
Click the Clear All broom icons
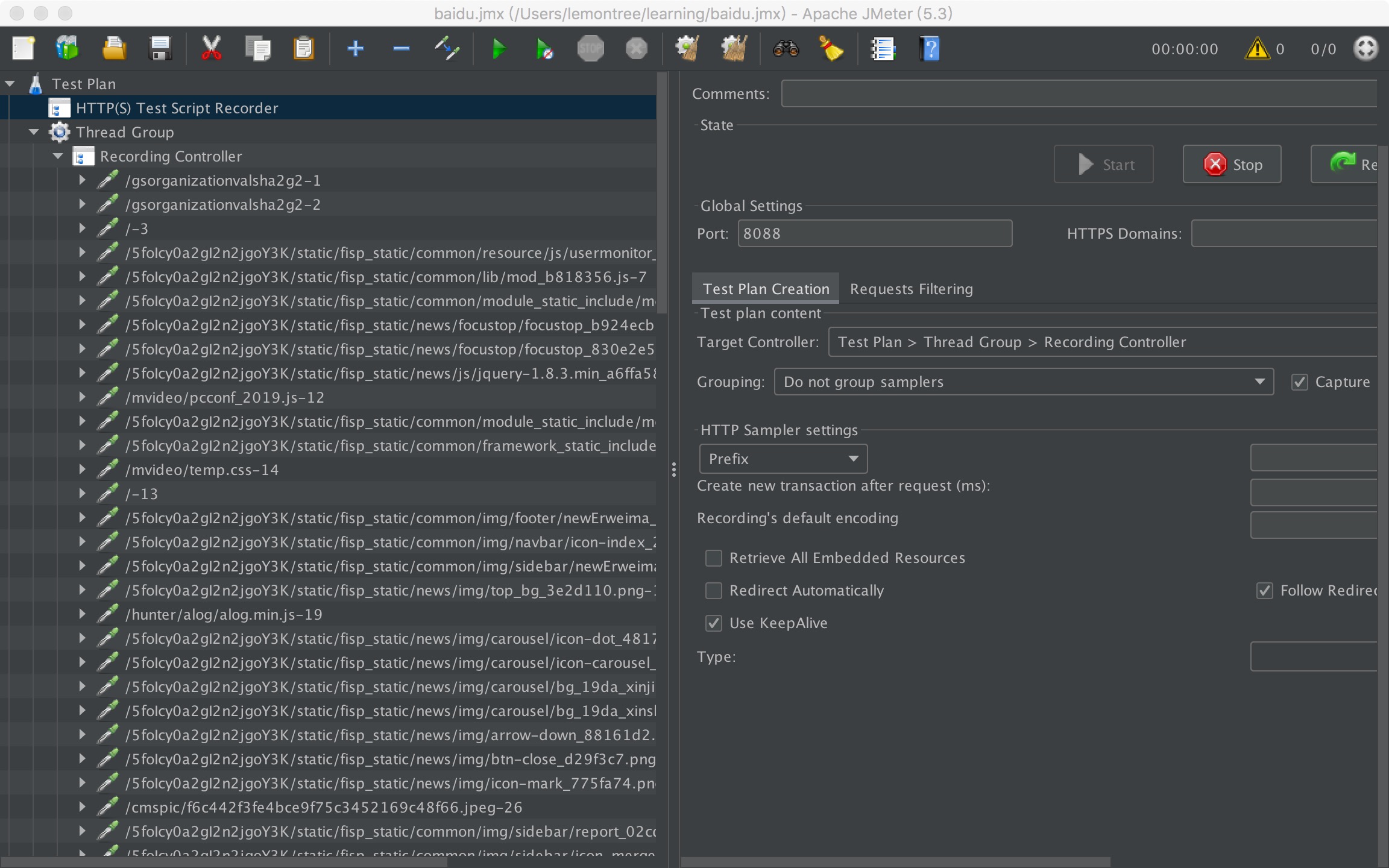point(734,49)
